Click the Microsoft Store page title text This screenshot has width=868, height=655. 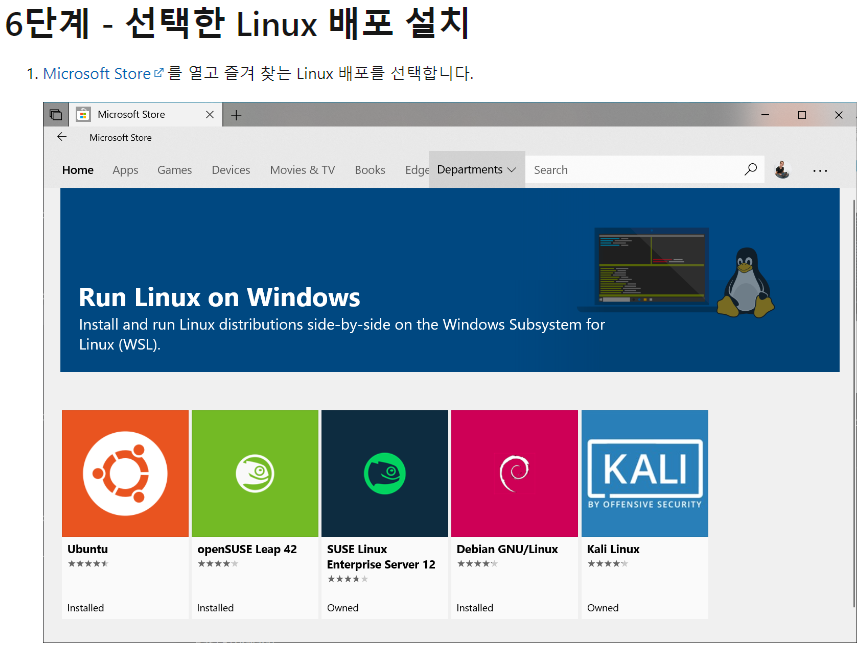click(x=120, y=137)
